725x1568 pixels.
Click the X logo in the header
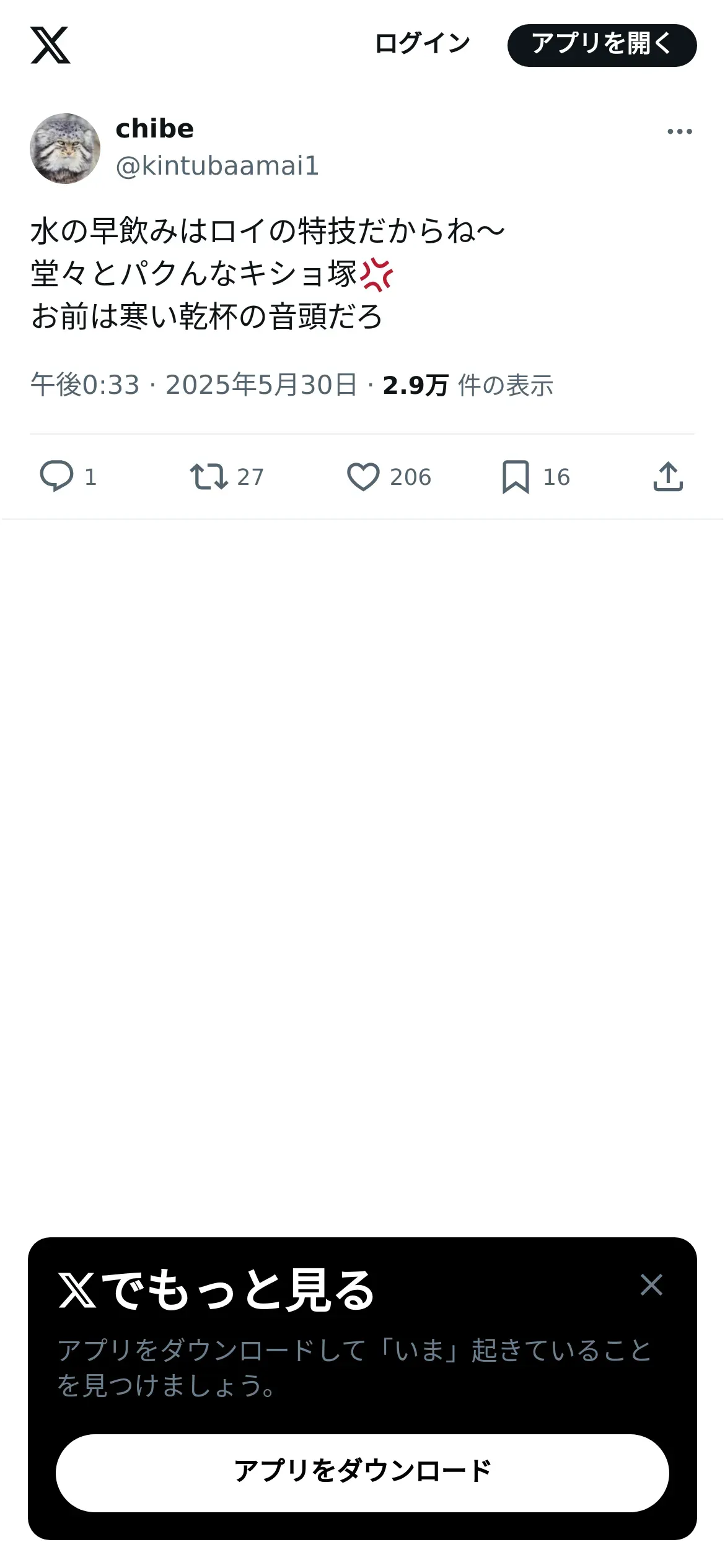(x=50, y=45)
